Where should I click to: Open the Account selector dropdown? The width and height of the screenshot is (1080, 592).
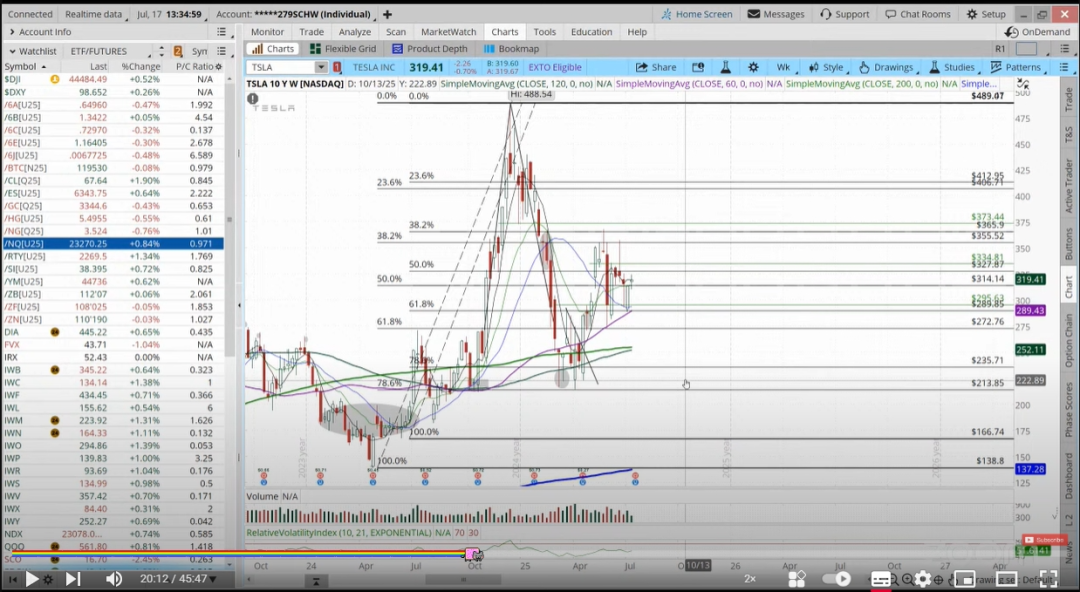point(293,14)
